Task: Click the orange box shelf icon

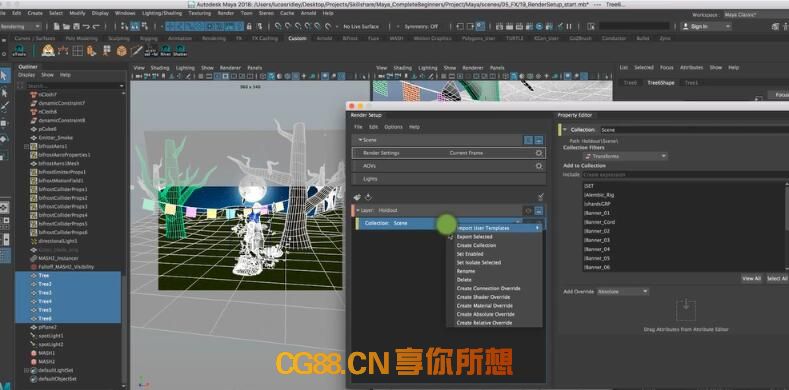Action: [121, 50]
